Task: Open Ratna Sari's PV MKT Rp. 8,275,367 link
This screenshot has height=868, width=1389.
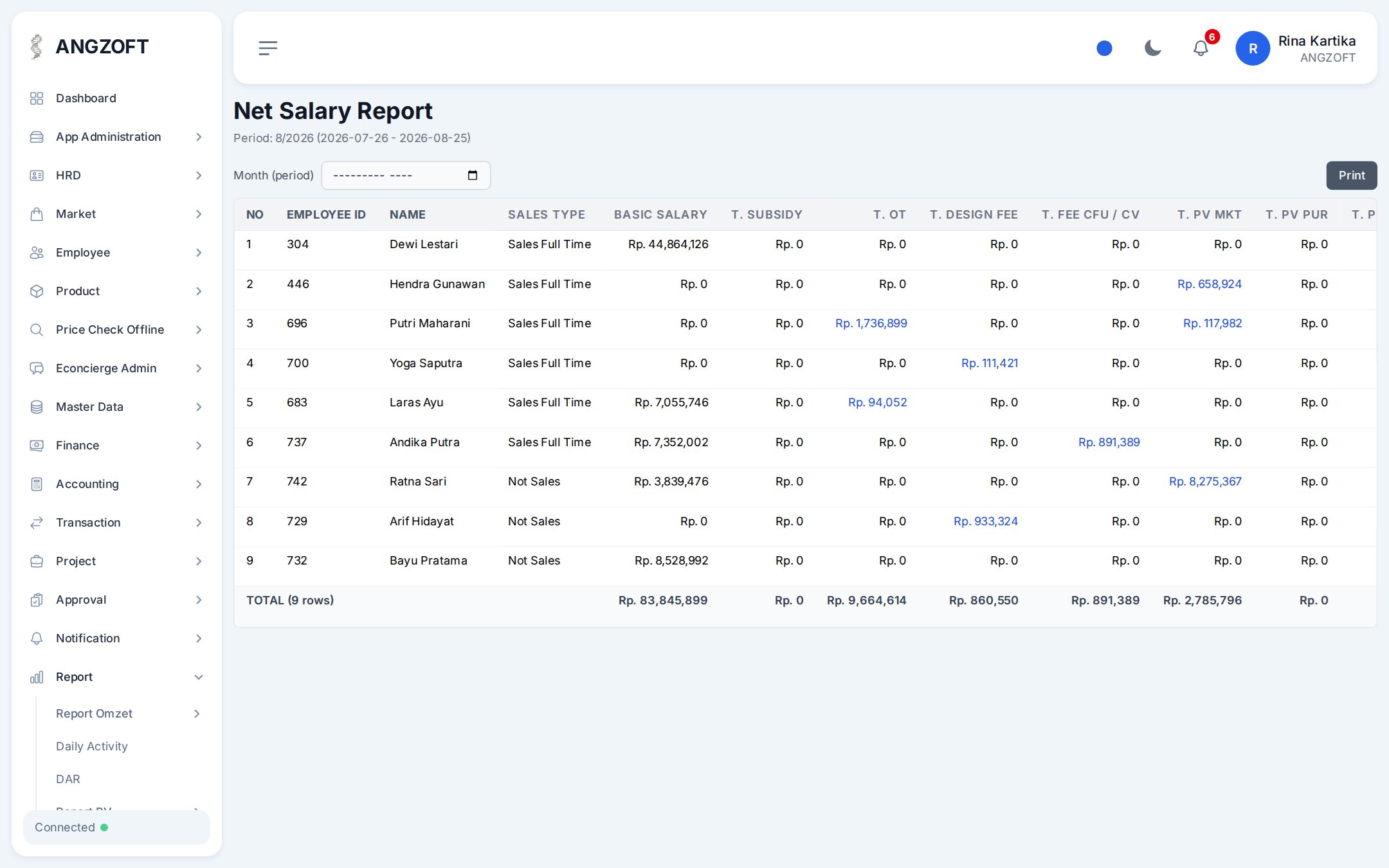Action: (x=1205, y=482)
